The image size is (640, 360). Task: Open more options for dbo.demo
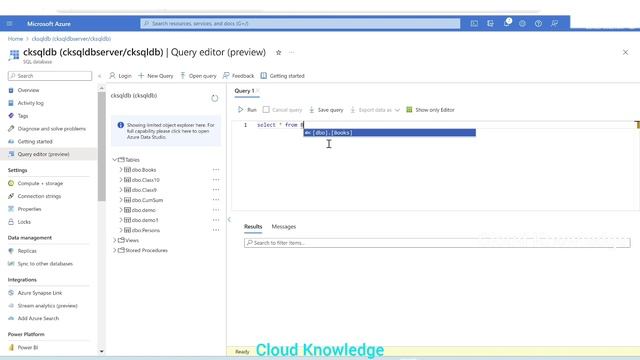pos(216,210)
